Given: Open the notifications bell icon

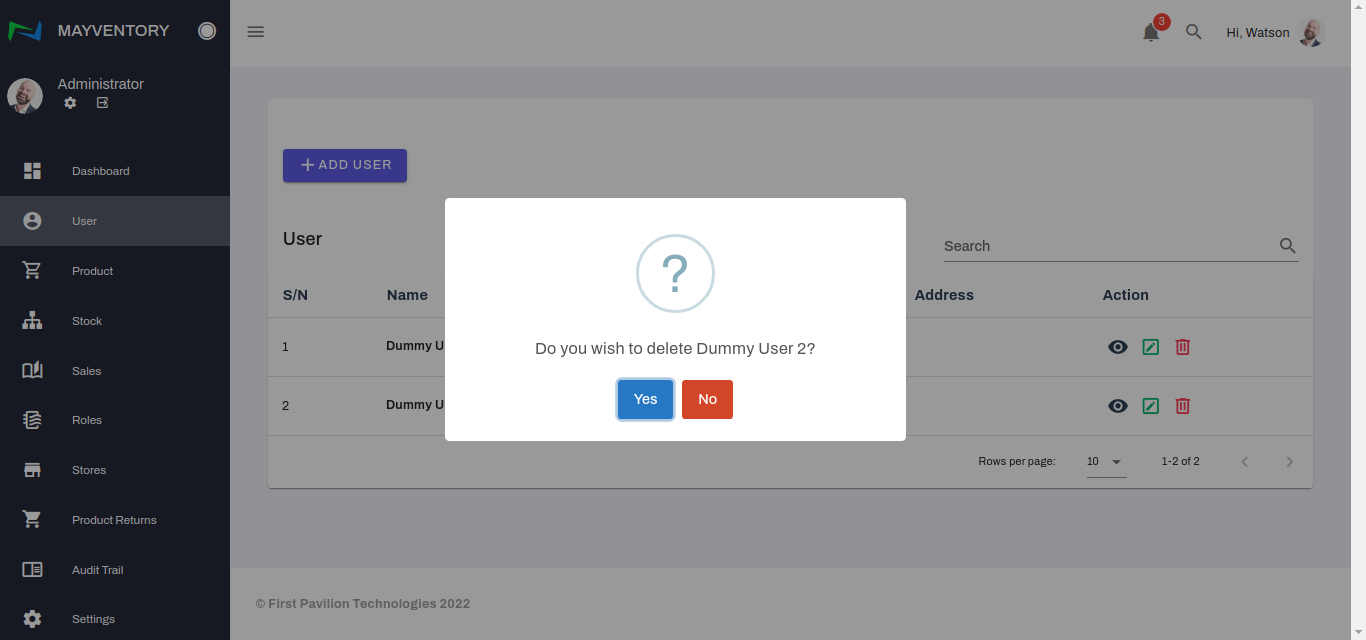Looking at the screenshot, I should click(x=1151, y=32).
